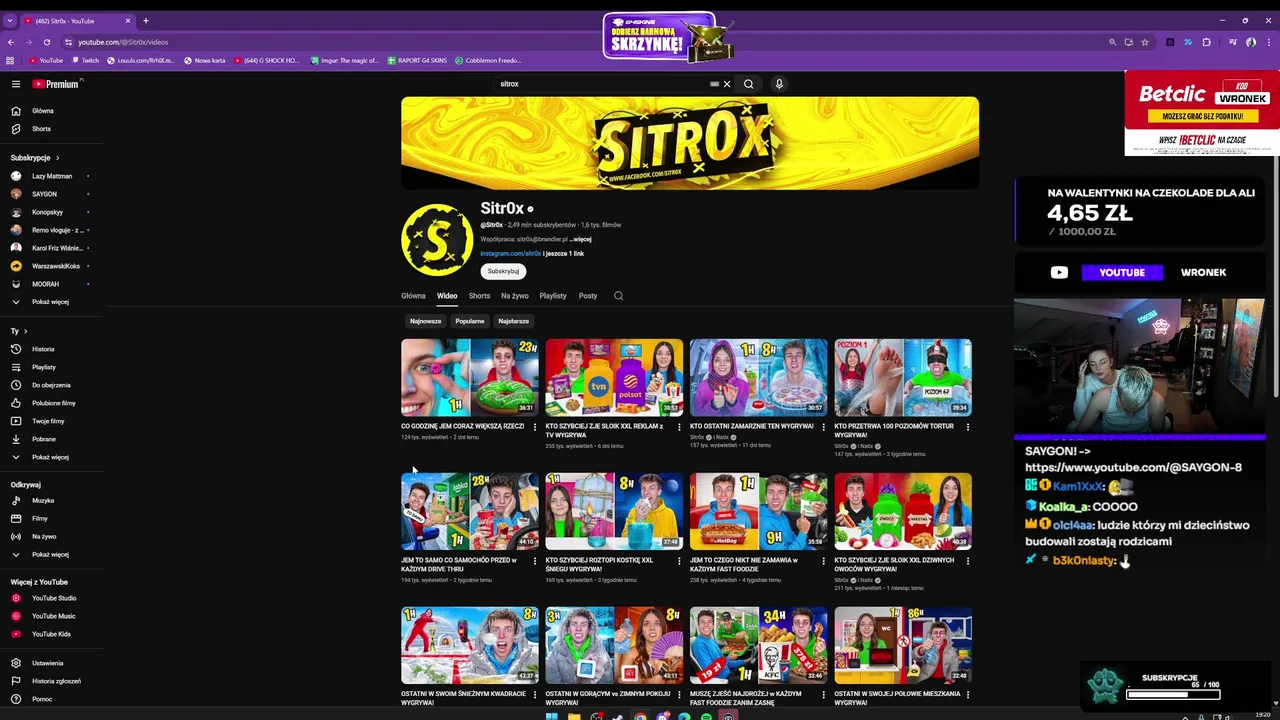Viewport: 1280px width, 720px height.
Task: Expand the Subskrypcje section header
Action: coord(35,158)
